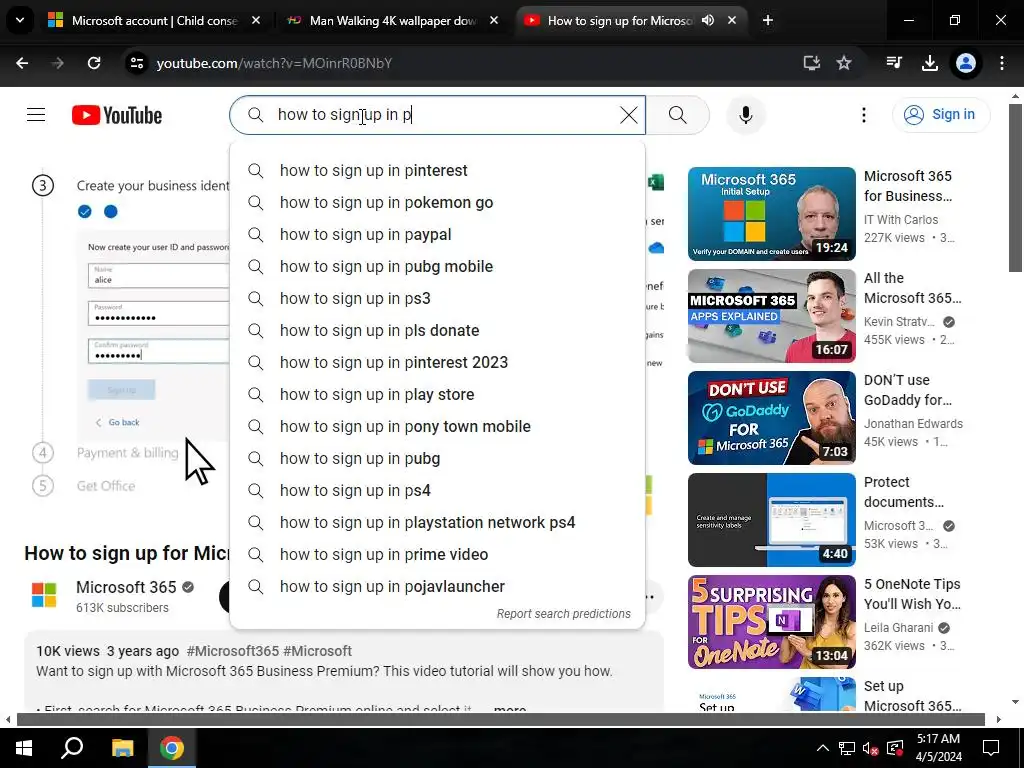
Task: Open Protect documents video thumbnail
Action: click(x=771, y=519)
